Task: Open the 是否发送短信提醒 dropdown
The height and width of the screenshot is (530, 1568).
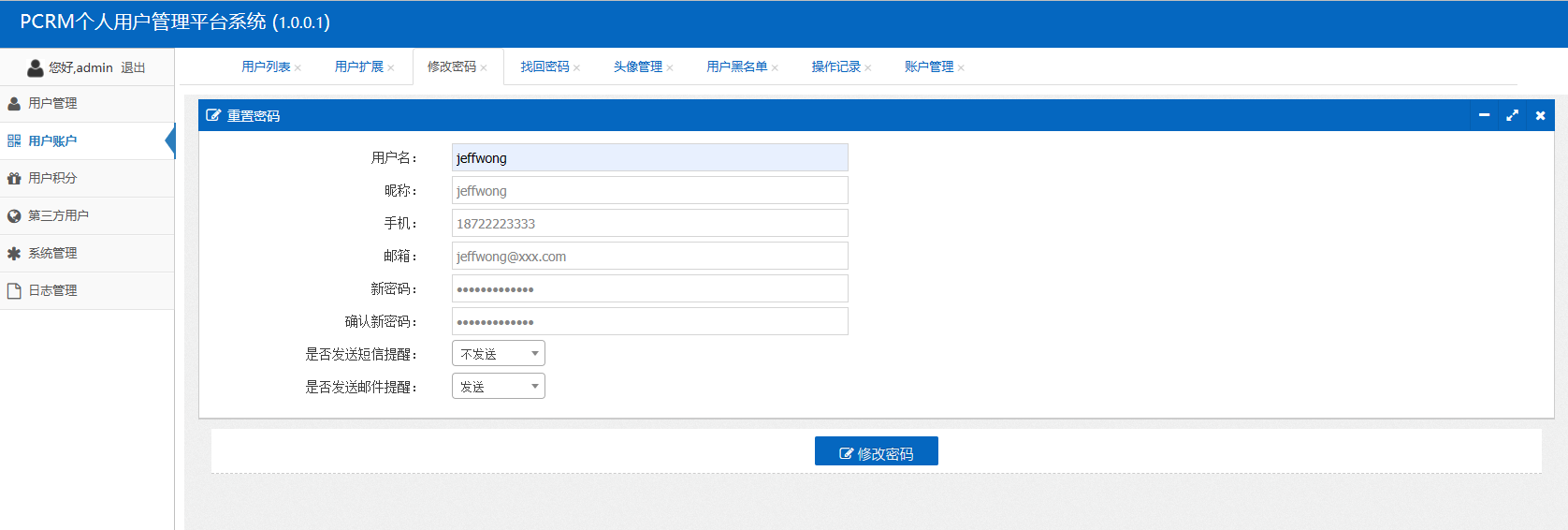Action: tap(498, 354)
